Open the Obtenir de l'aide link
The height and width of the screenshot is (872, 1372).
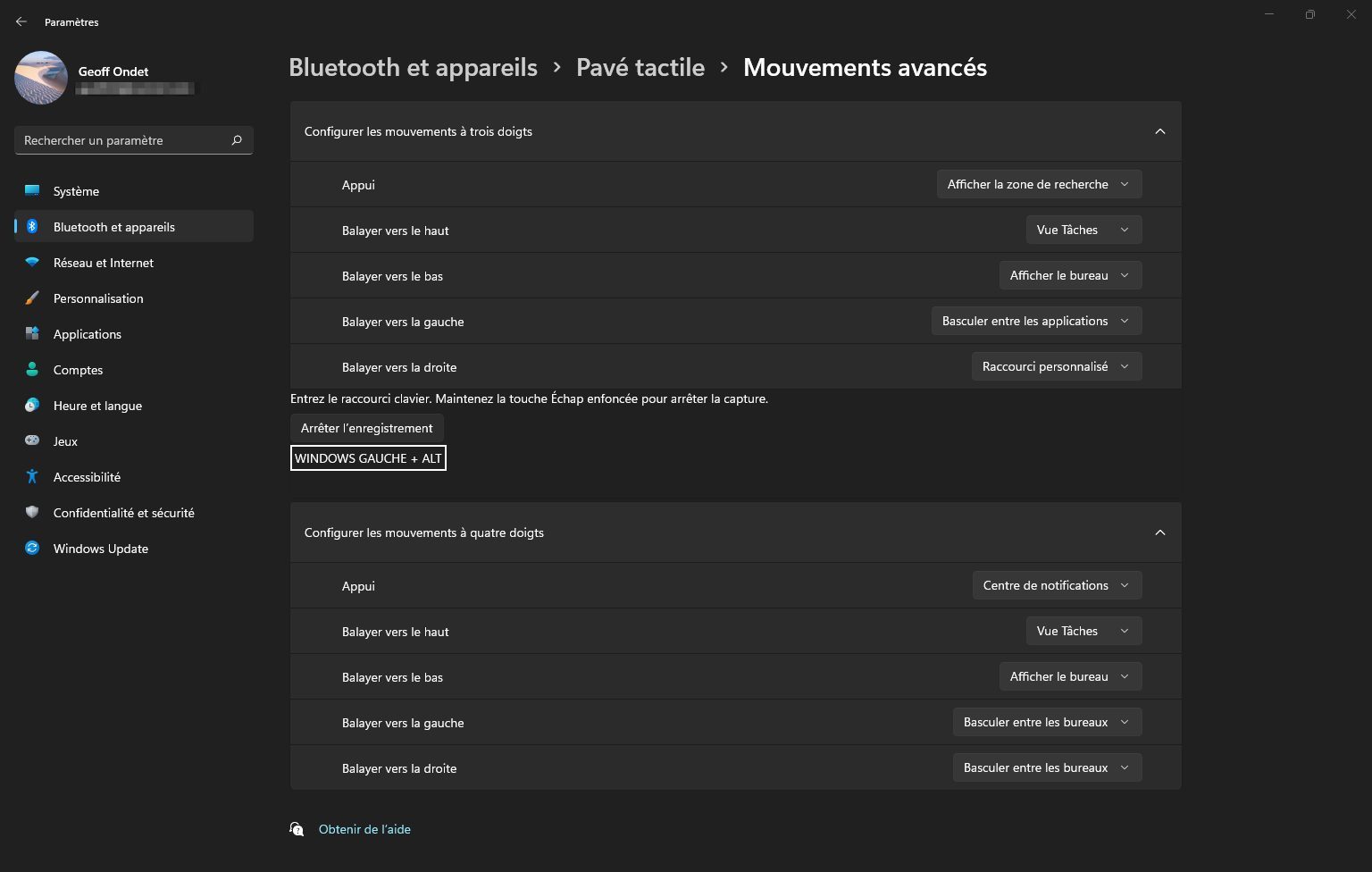(364, 829)
